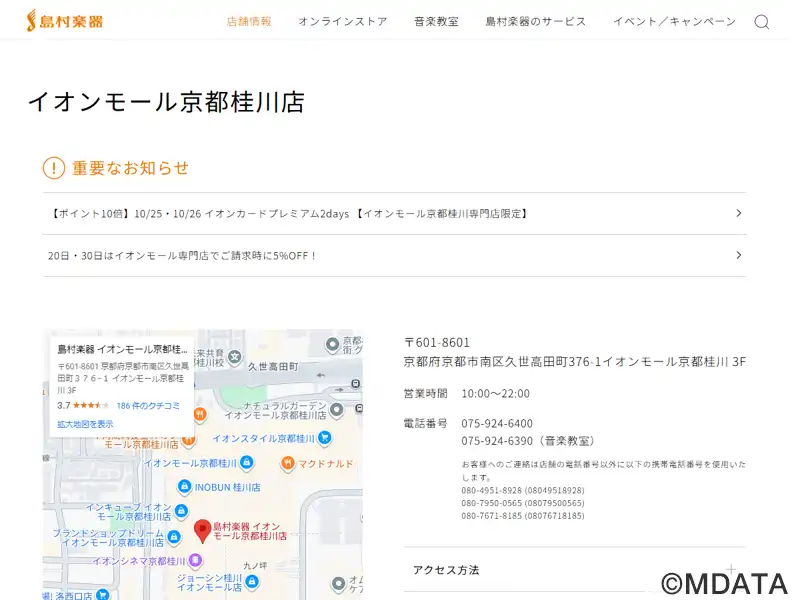
Task: Click the search magnifier icon in header
Action: (x=762, y=22)
